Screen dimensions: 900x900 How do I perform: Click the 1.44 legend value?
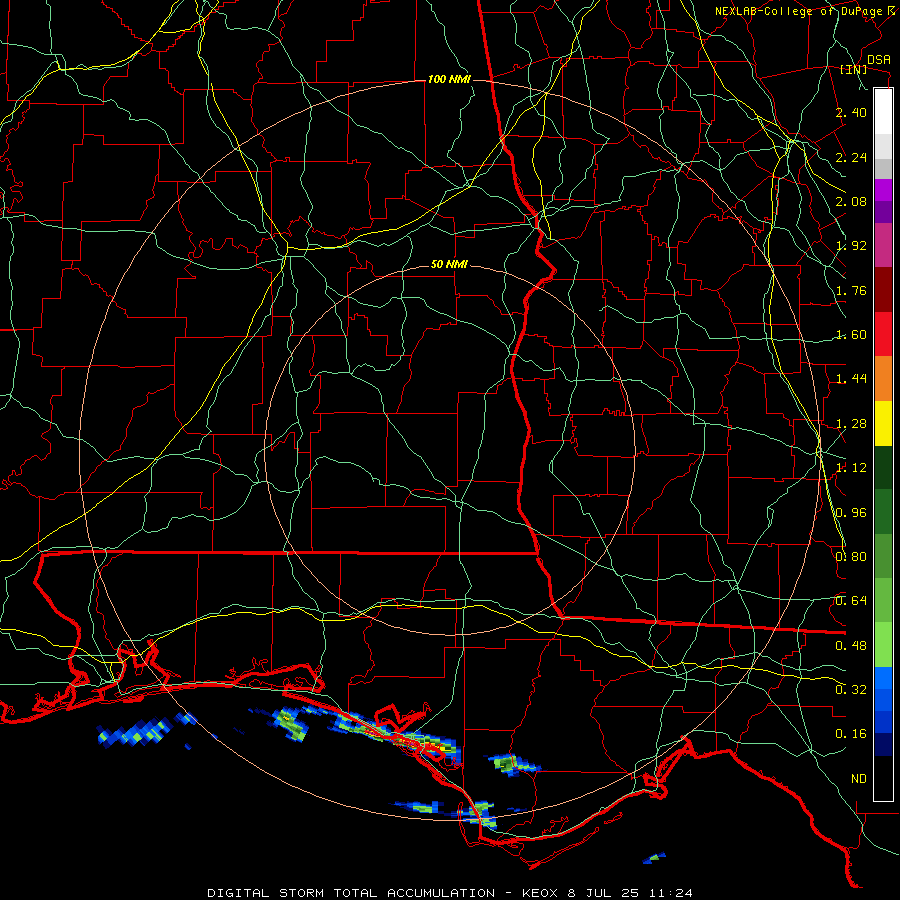851,379
